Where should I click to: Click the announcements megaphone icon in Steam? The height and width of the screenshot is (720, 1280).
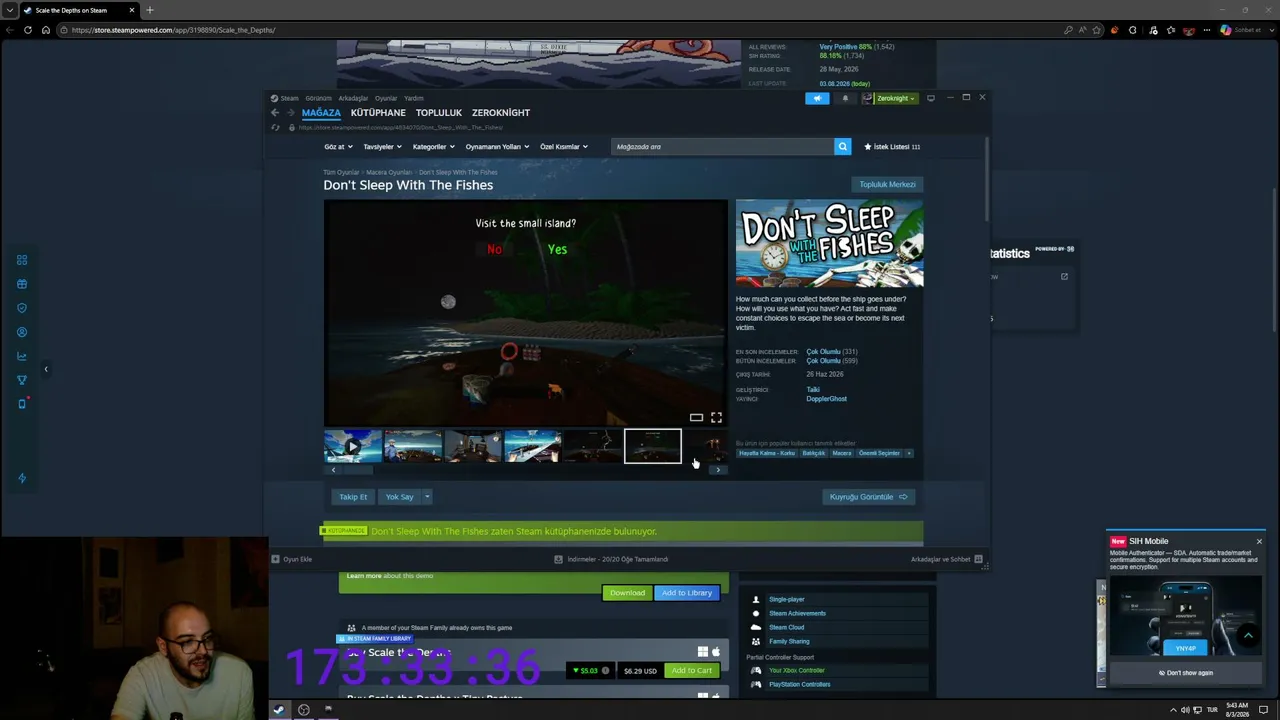[817, 98]
